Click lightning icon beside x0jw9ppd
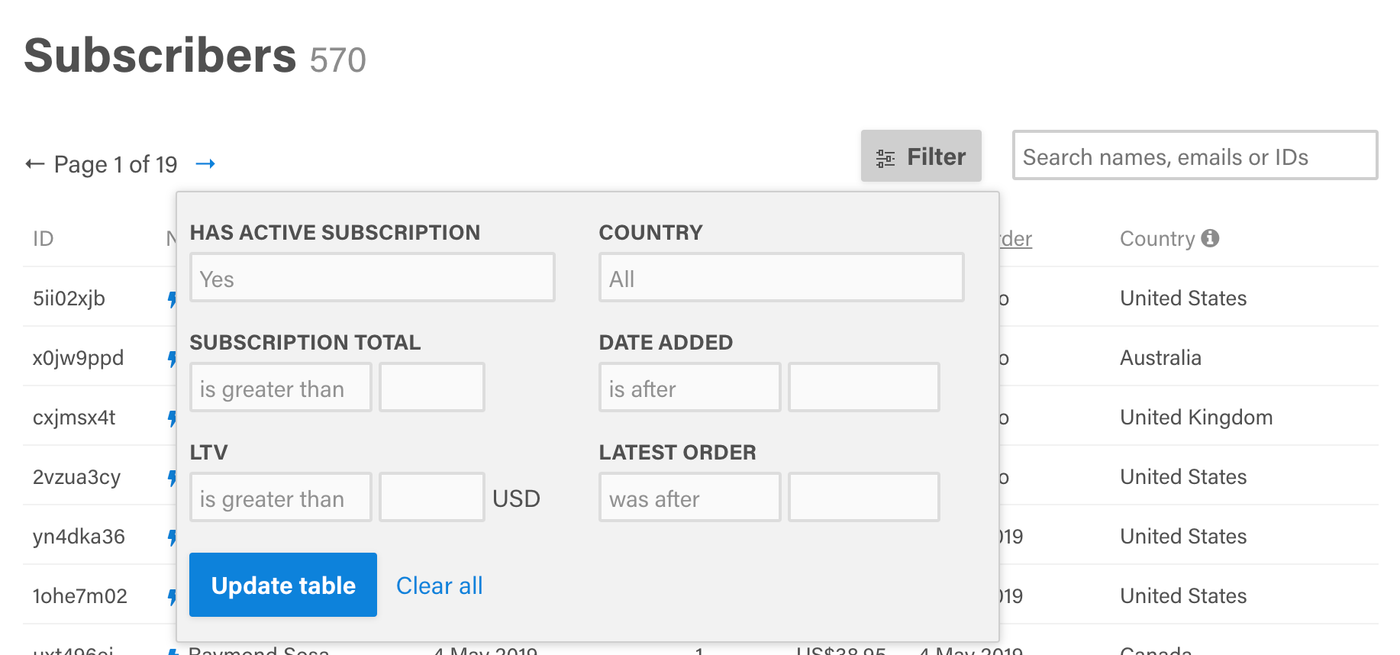Screen dimensions: 1400x655 pyautogui.click(x=171, y=358)
